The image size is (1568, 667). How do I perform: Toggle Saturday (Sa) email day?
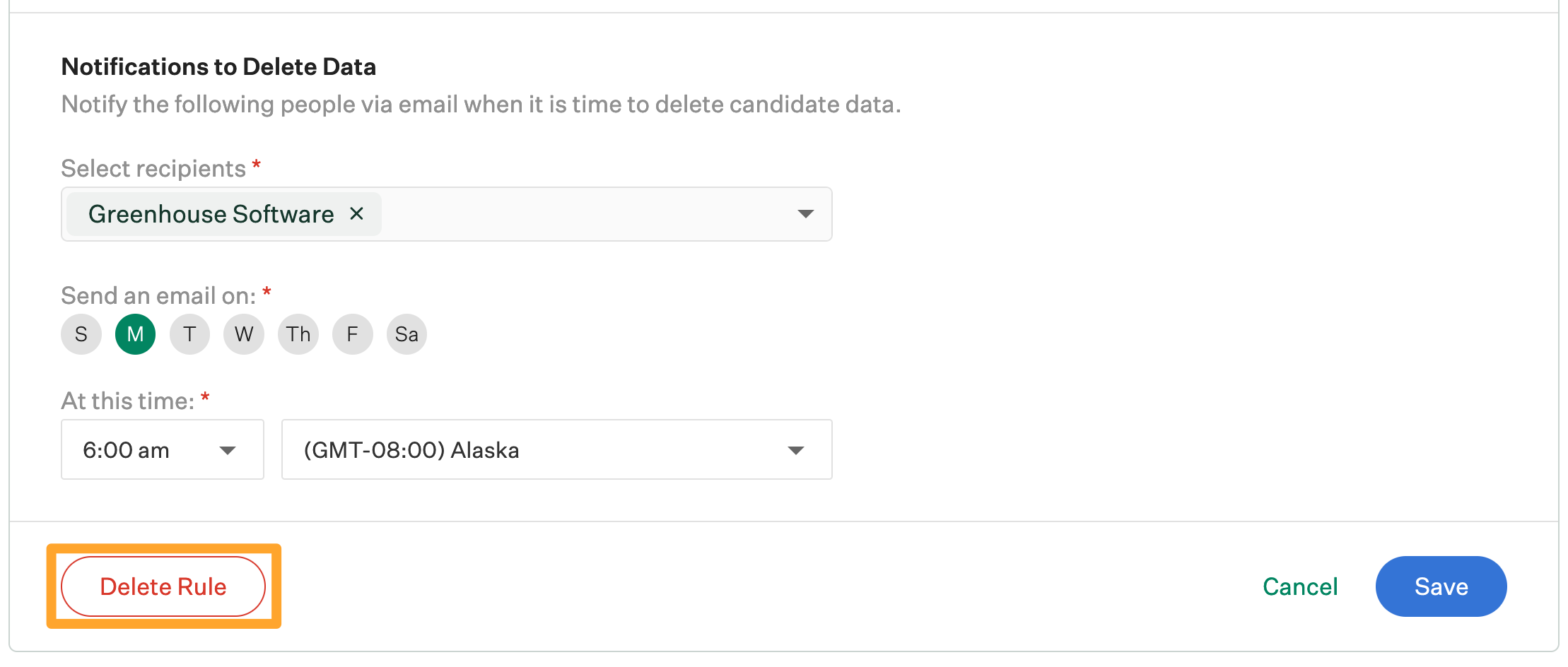coord(406,334)
